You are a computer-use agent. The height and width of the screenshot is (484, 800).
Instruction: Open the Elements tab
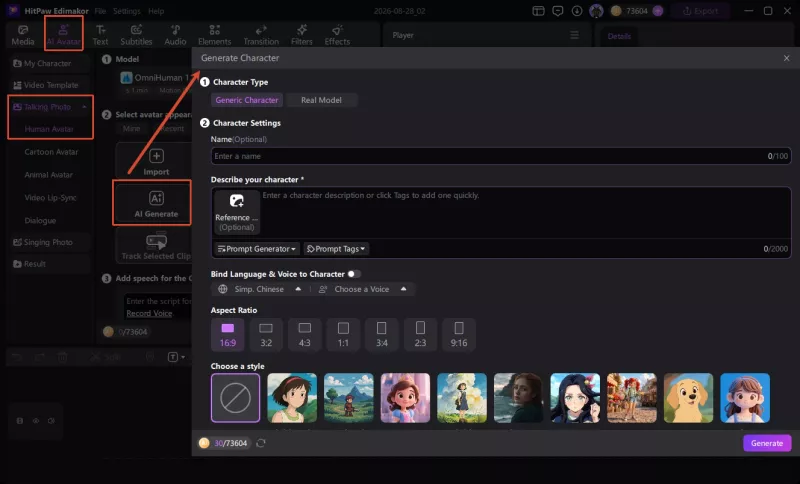(214, 35)
